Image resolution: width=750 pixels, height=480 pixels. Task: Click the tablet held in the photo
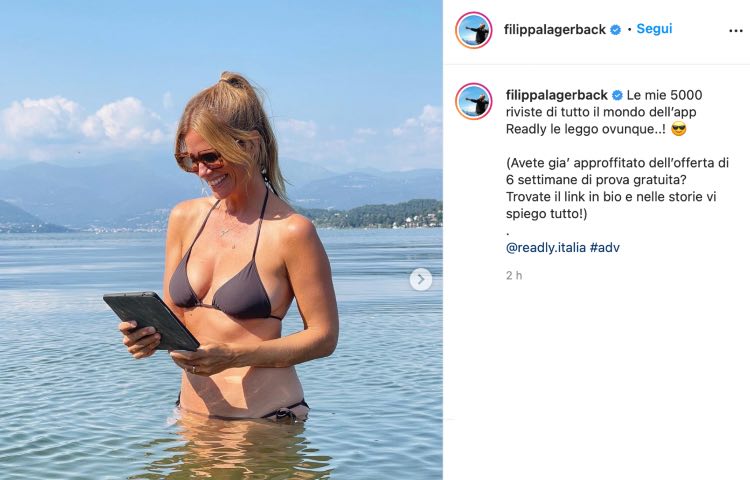[151, 321]
